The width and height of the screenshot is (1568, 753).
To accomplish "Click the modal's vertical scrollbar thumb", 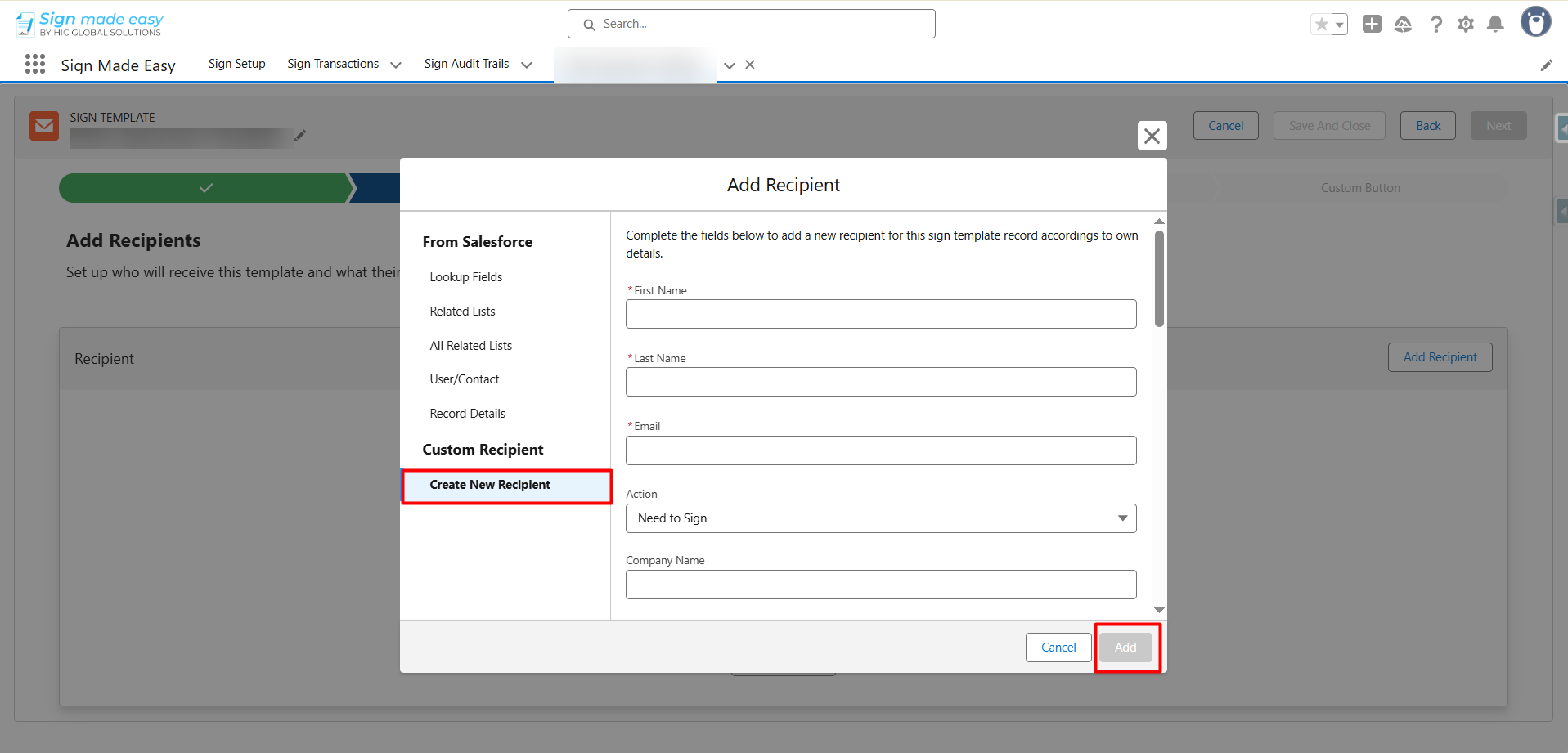I will point(1159,278).
